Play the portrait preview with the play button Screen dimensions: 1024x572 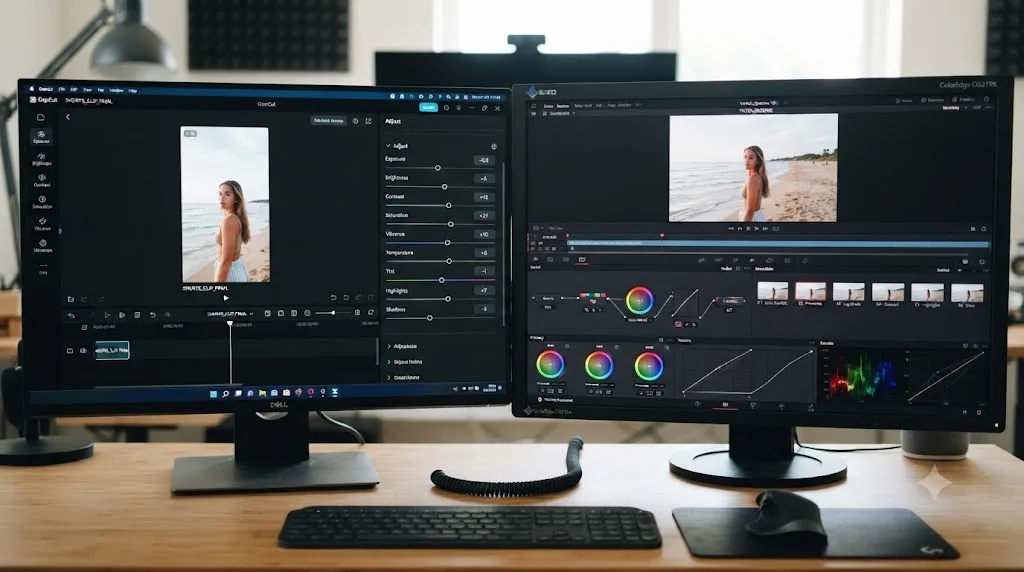226,298
